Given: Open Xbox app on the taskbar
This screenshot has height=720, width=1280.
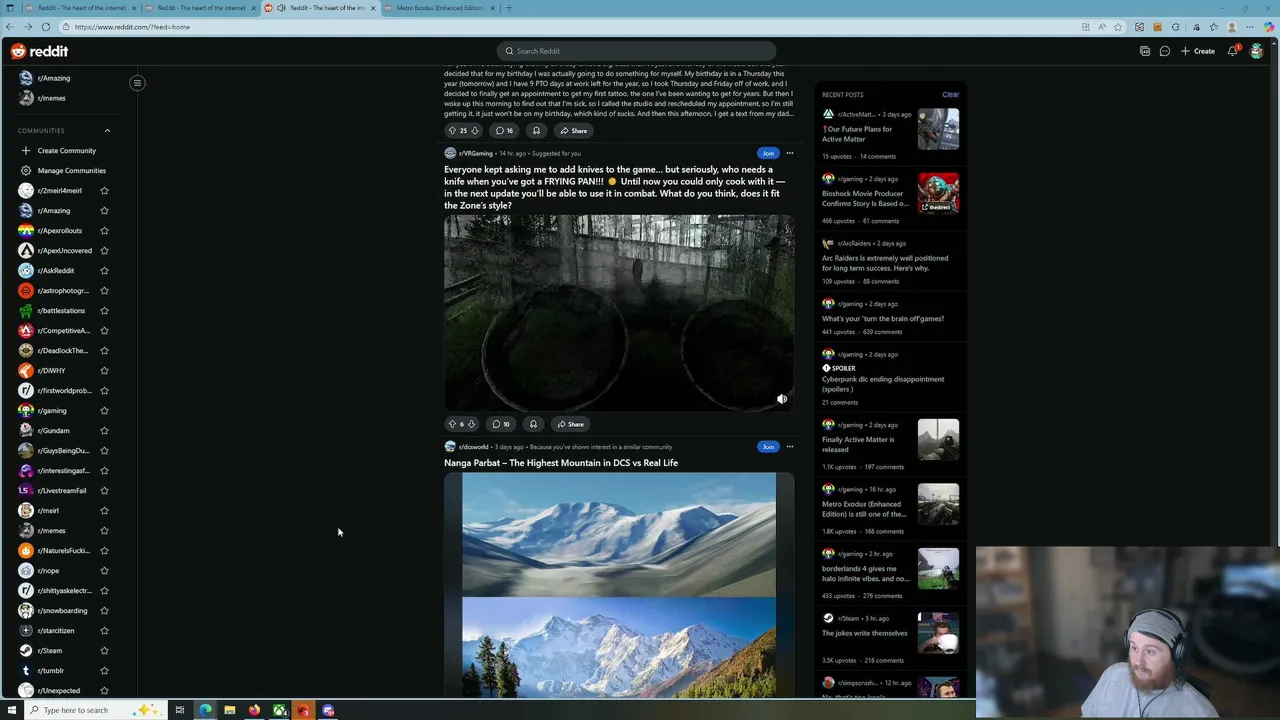Looking at the screenshot, I should 279,710.
